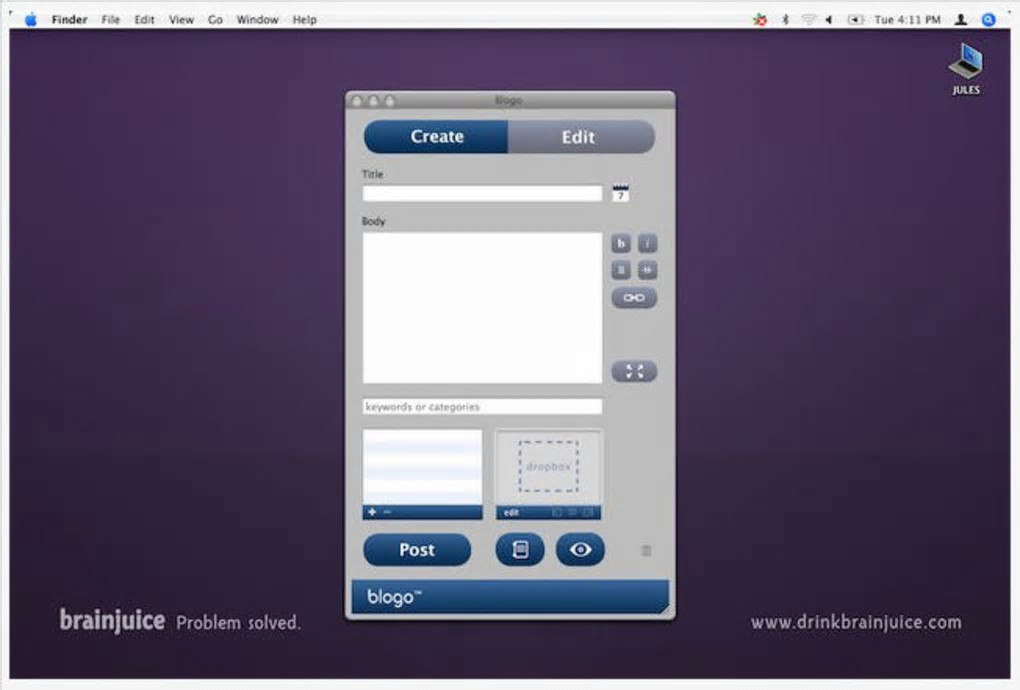
Task: Focus the keywords or categories field
Action: coord(482,406)
